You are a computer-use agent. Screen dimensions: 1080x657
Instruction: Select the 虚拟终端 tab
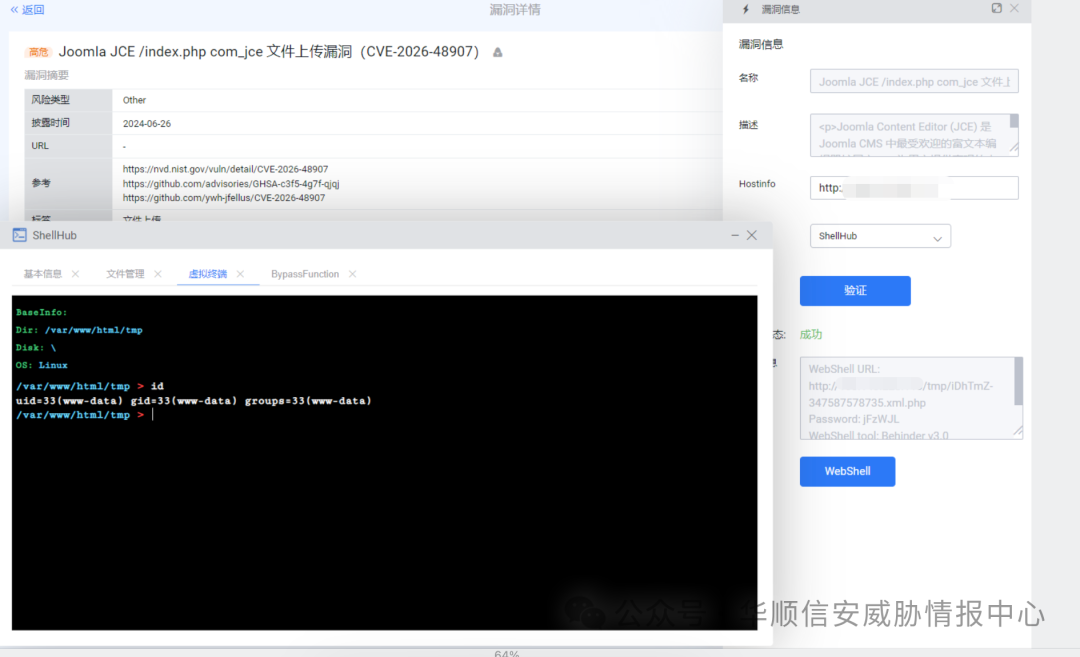coord(207,274)
